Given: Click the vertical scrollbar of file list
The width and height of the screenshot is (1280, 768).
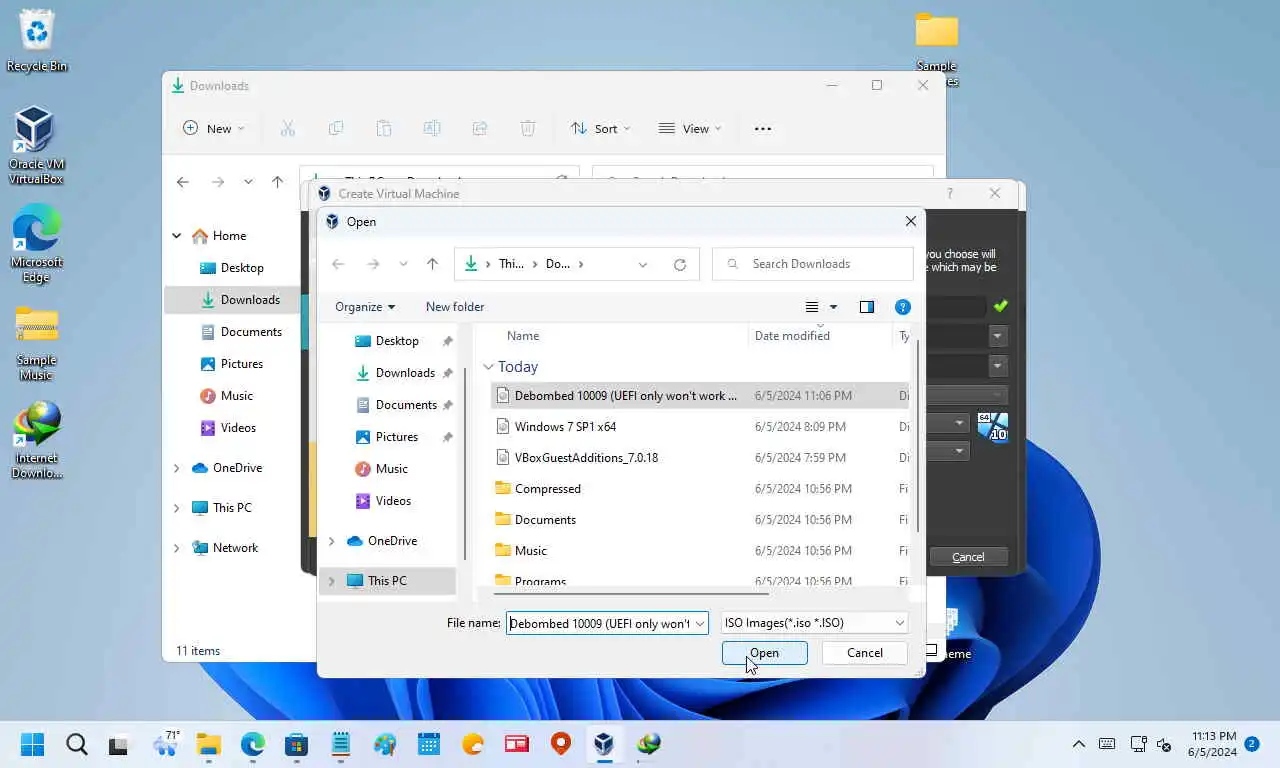Looking at the screenshot, I should 917,435.
